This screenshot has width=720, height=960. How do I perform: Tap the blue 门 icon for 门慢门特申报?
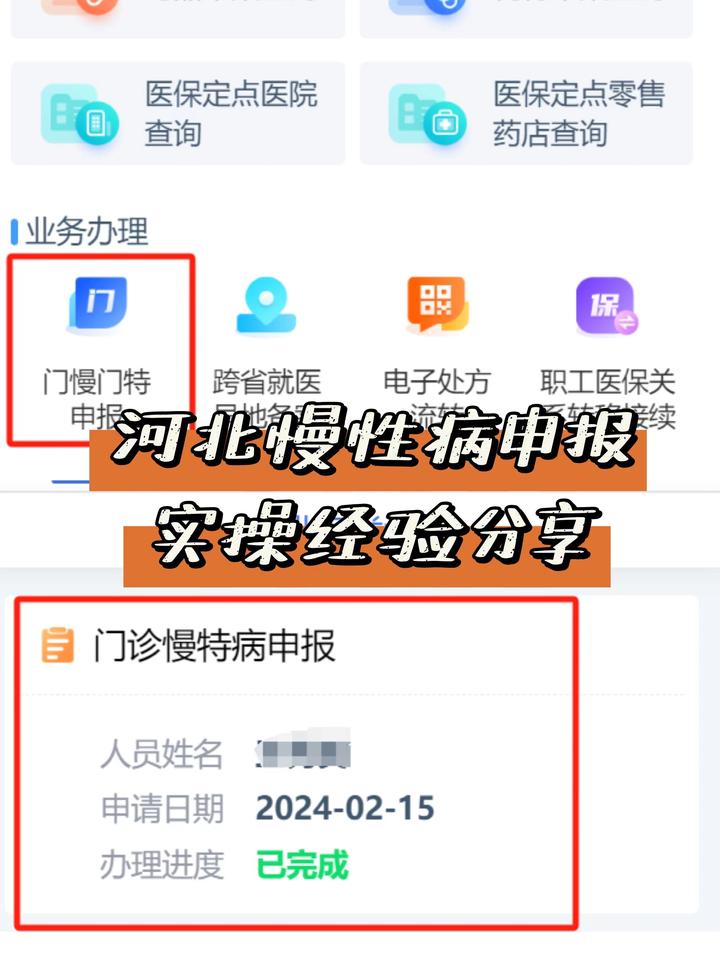tap(98, 304)
